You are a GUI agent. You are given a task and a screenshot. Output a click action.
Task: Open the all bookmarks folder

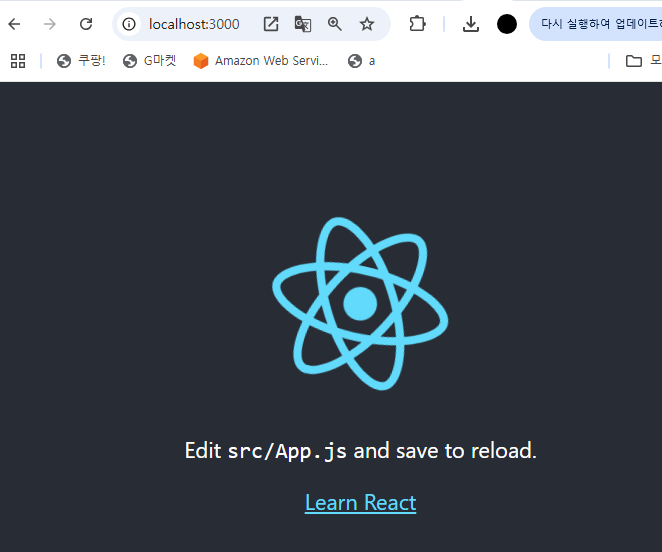(x=643, y=61)
